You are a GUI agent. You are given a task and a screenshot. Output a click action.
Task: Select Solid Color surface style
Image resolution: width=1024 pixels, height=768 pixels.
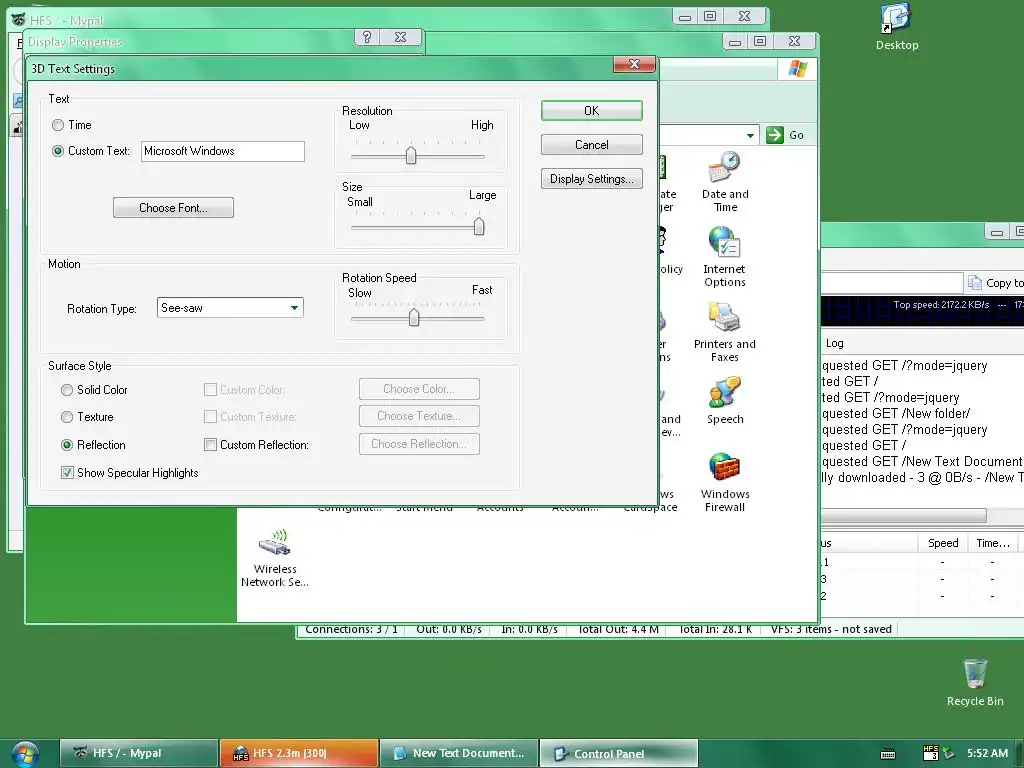67,390
